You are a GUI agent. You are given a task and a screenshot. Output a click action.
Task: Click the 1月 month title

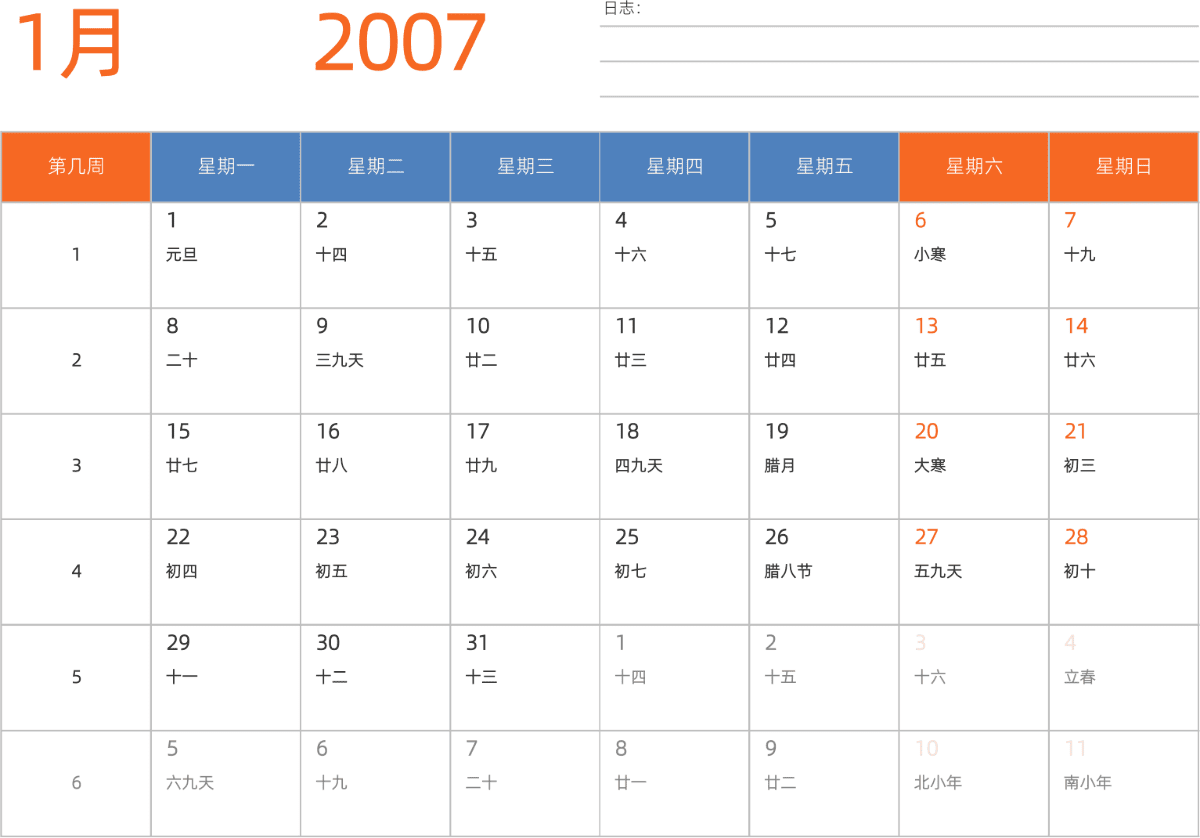pos(69,44)
